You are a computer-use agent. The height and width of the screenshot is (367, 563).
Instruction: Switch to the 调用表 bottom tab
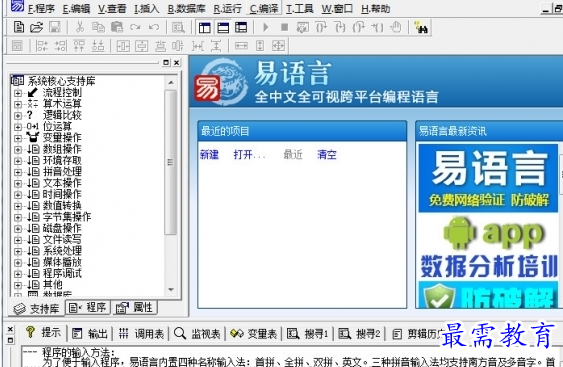[x=141, y=334]
